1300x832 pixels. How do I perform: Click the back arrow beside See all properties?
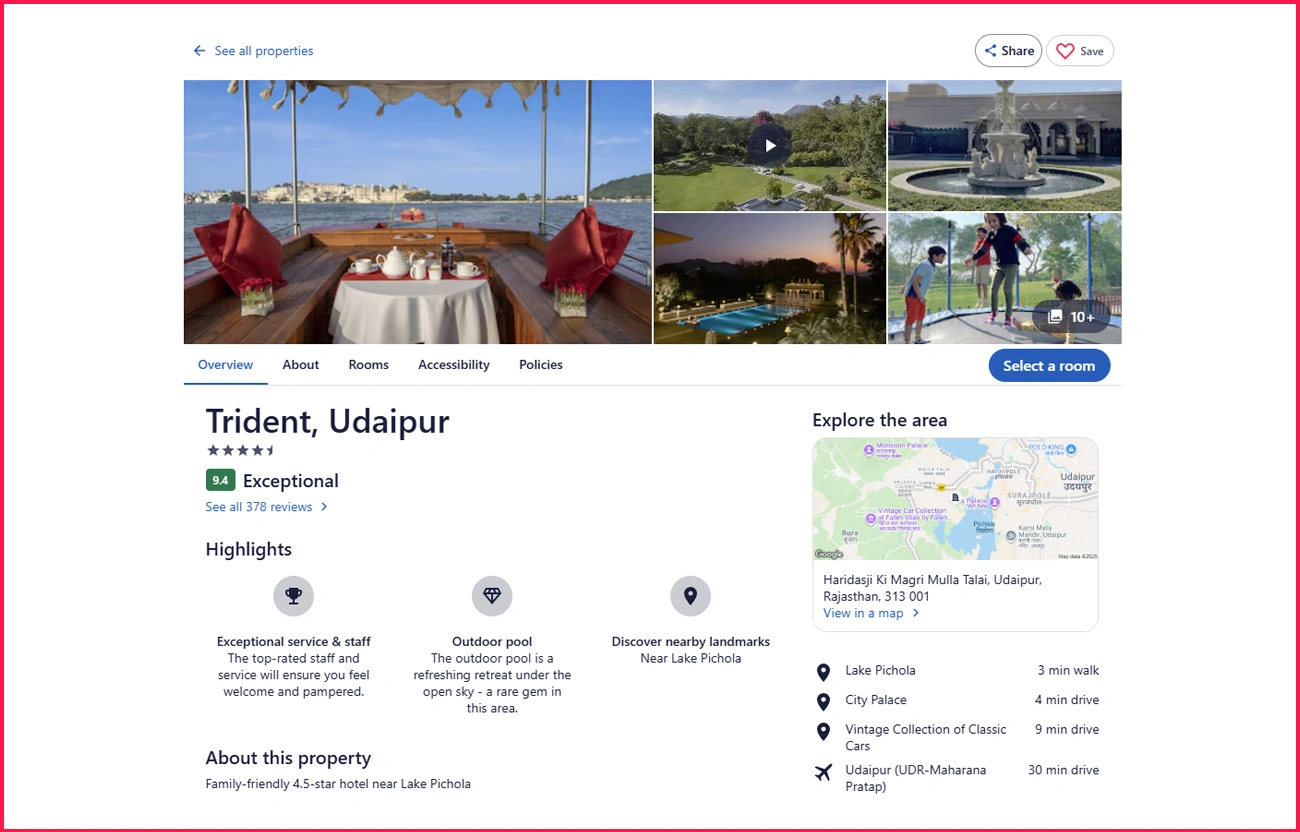tap(200, 51)
